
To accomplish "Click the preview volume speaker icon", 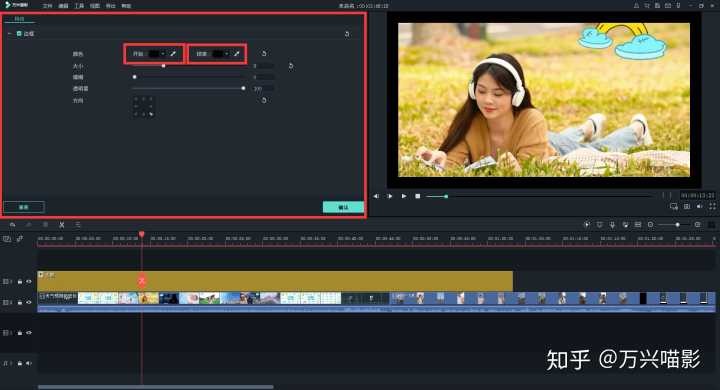I will pos(699,207).
